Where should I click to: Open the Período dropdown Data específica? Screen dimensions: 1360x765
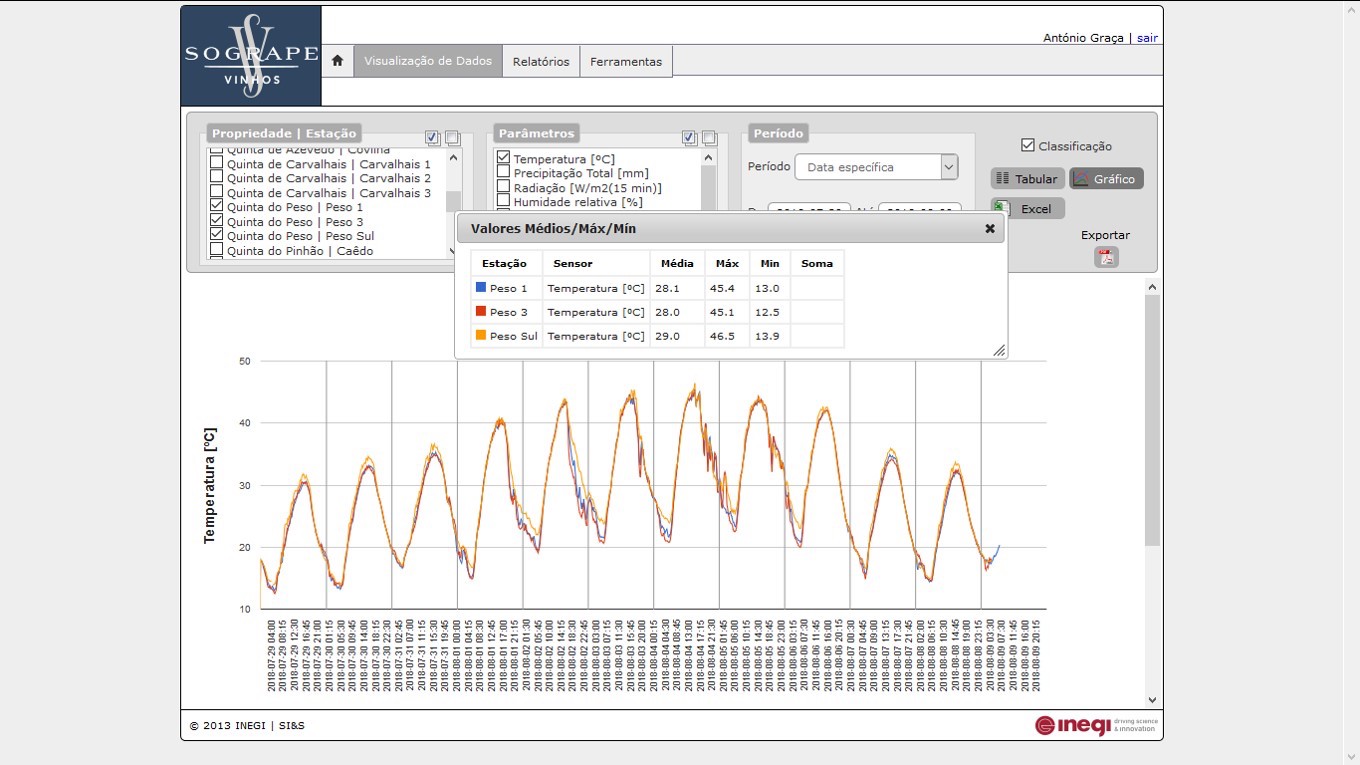pos(876,167)
